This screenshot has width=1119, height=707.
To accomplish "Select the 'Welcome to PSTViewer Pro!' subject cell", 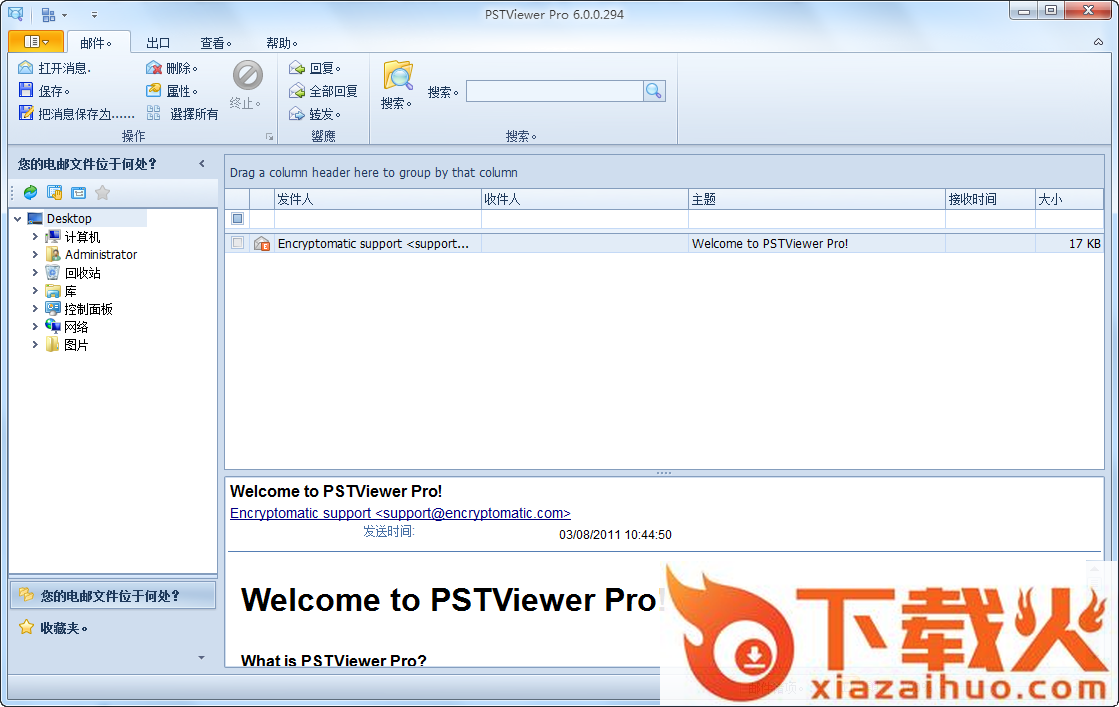I will coord(816,243).
